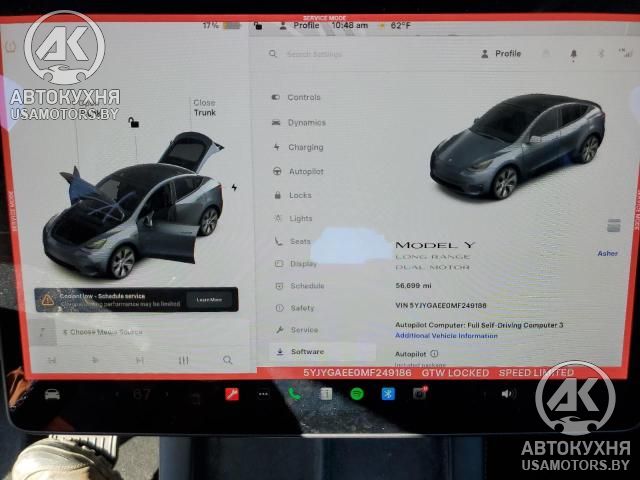Image resolution: width=640 pixels, height=480 pixels.
Task: Tap the car icon in bottom dock
Action: [52, 394]
